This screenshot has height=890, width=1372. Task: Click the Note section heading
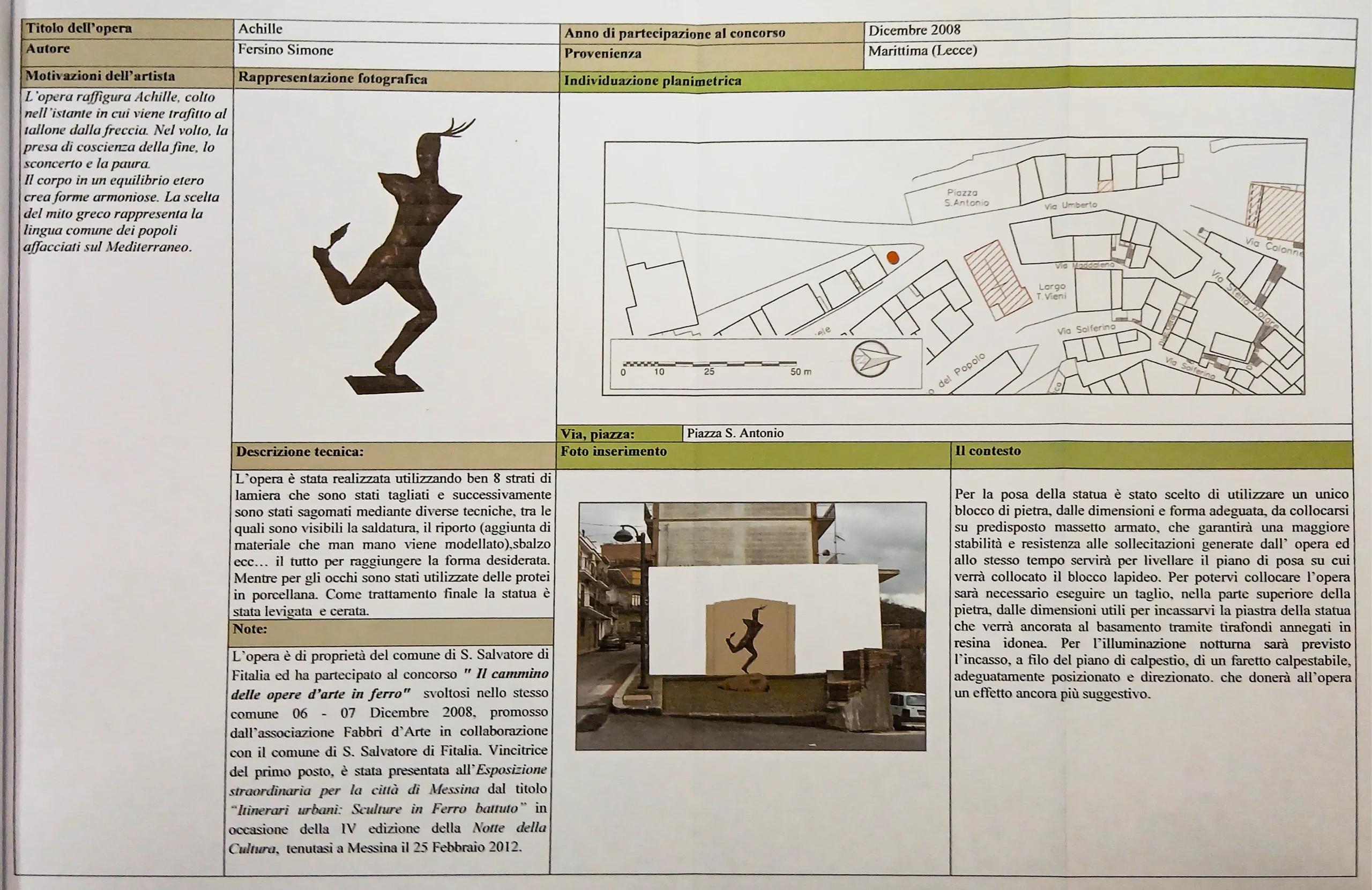pyautogui.click(x=250, y=629)
